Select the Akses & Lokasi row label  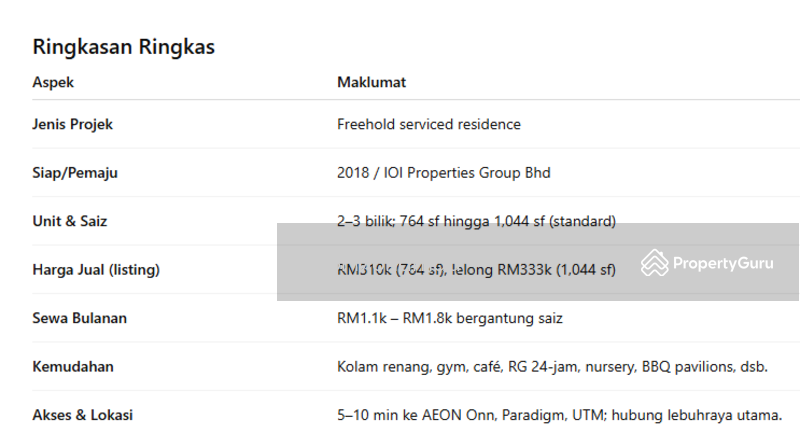pos(83,415)
